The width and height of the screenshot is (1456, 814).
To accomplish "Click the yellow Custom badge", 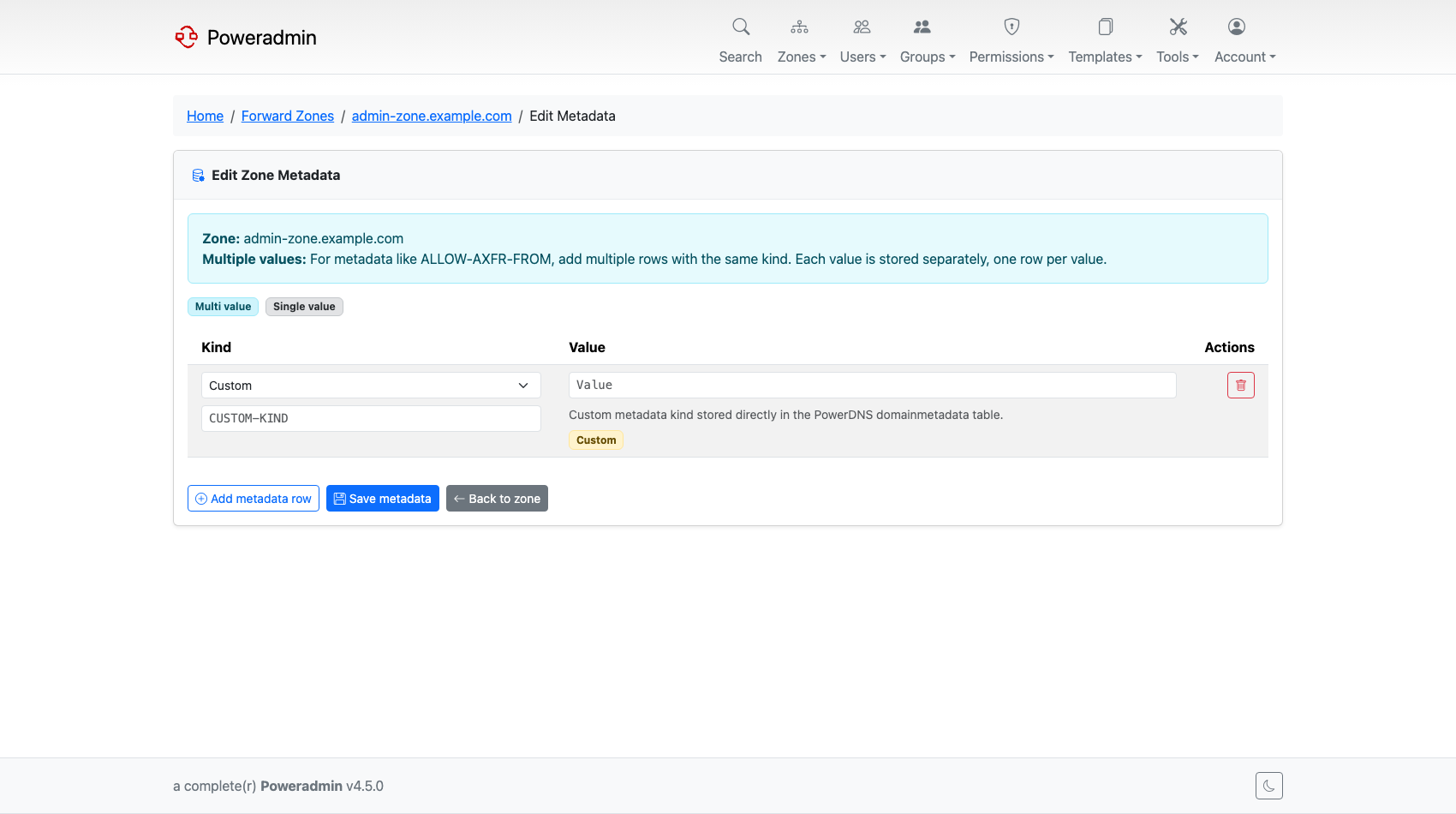I will [596, 440].
